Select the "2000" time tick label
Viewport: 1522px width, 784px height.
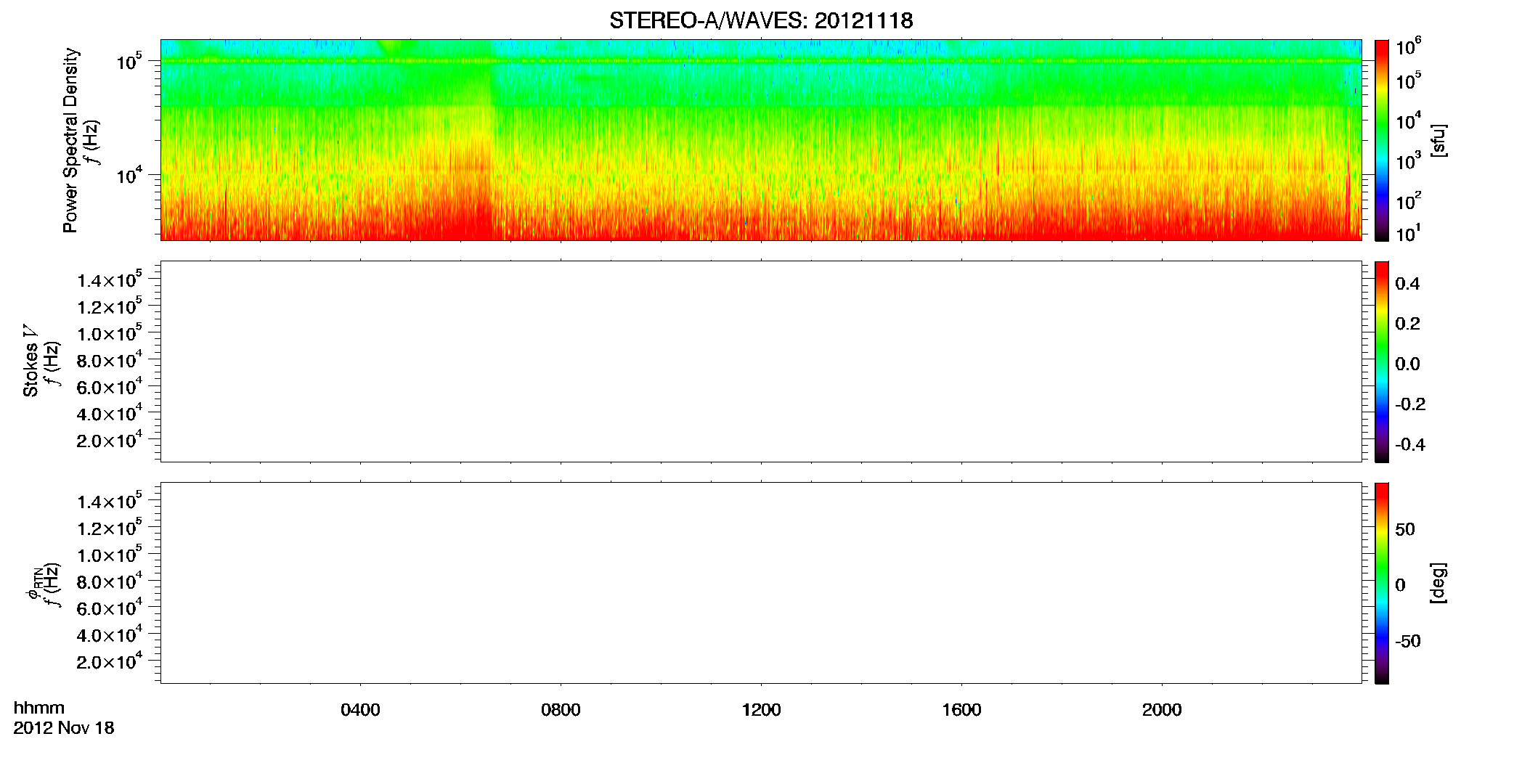[x=1162, y=710]
